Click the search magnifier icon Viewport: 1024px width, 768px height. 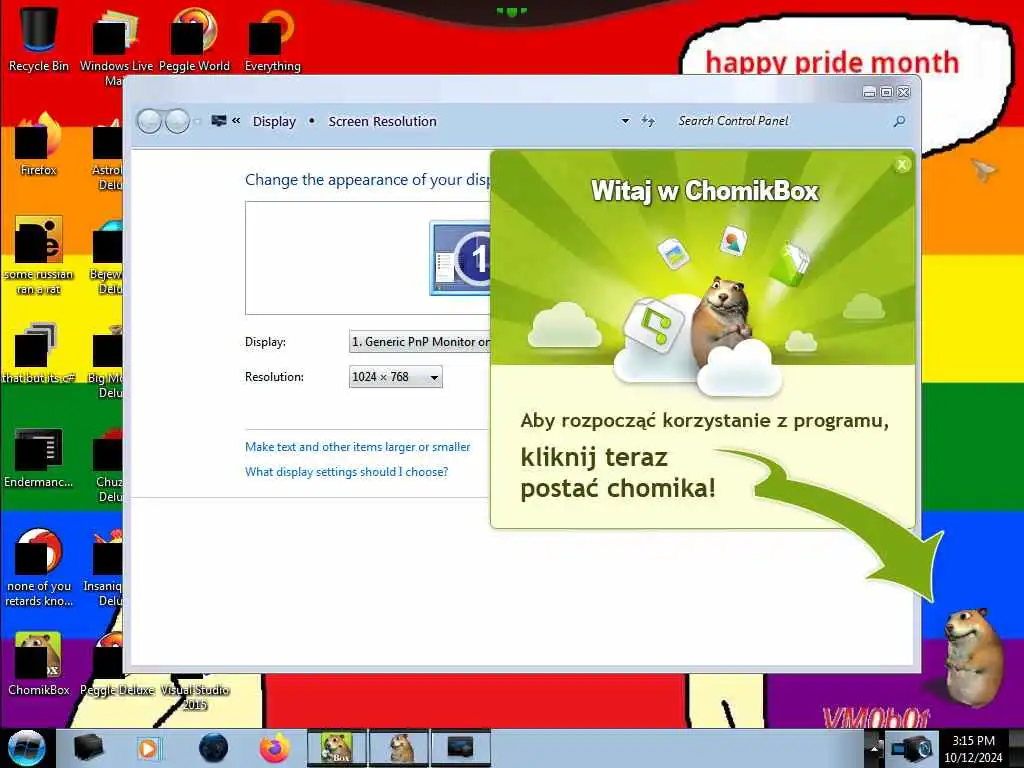click(899, 121)
